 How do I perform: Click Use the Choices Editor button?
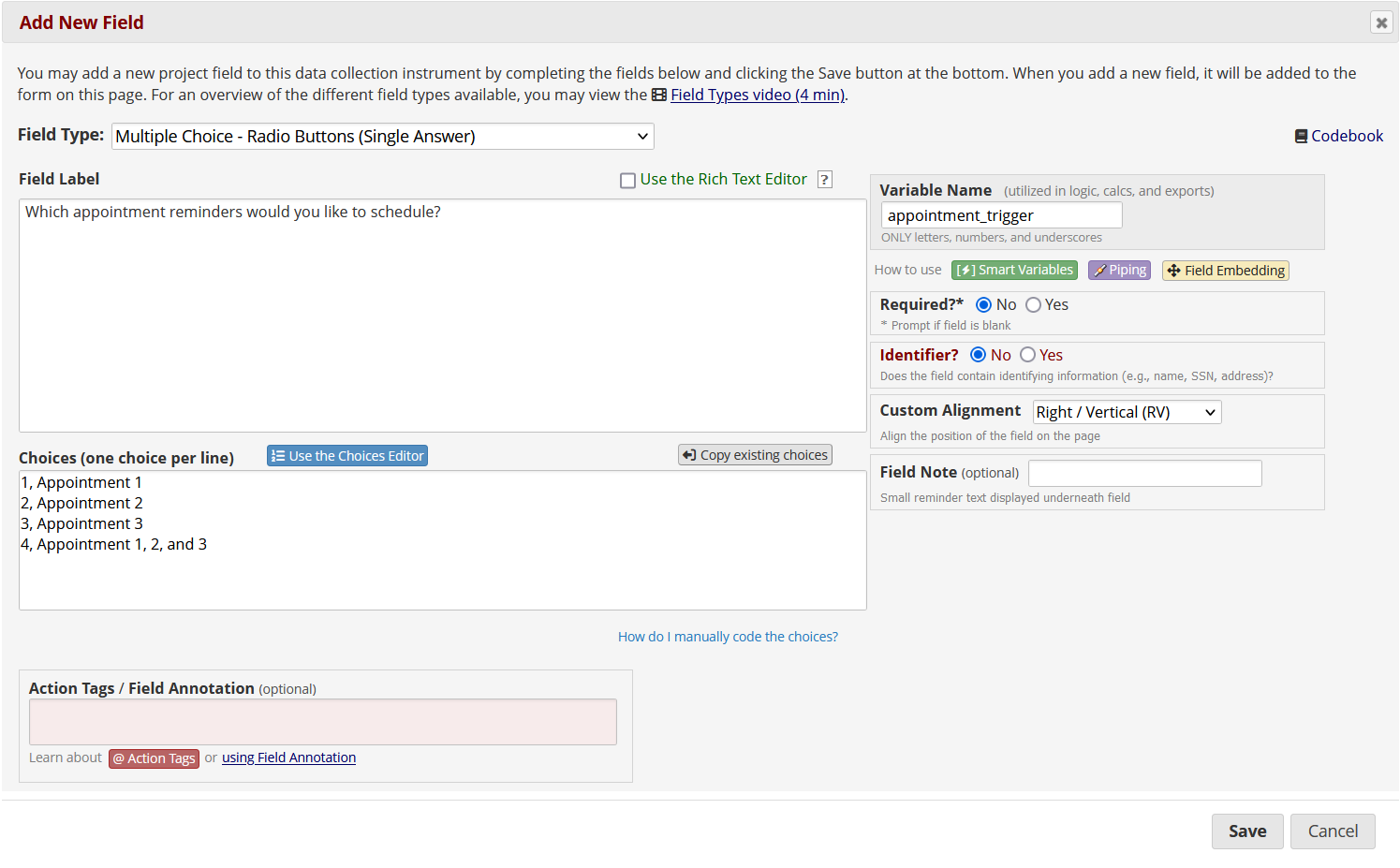coord(347,456)
